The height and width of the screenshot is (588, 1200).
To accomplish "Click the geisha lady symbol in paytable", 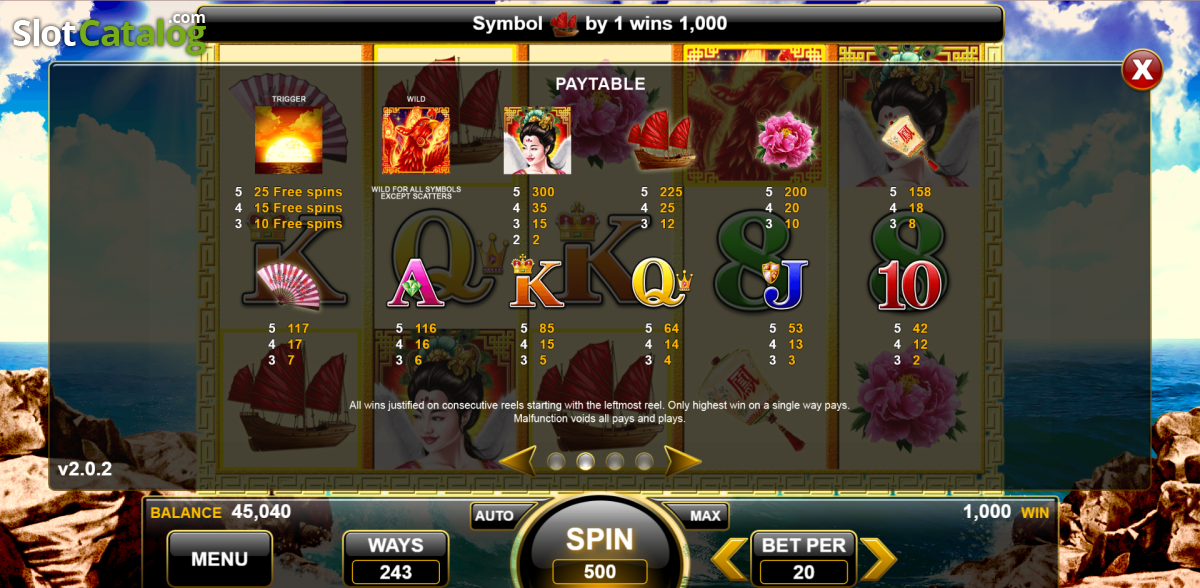I will pos(537,140).
